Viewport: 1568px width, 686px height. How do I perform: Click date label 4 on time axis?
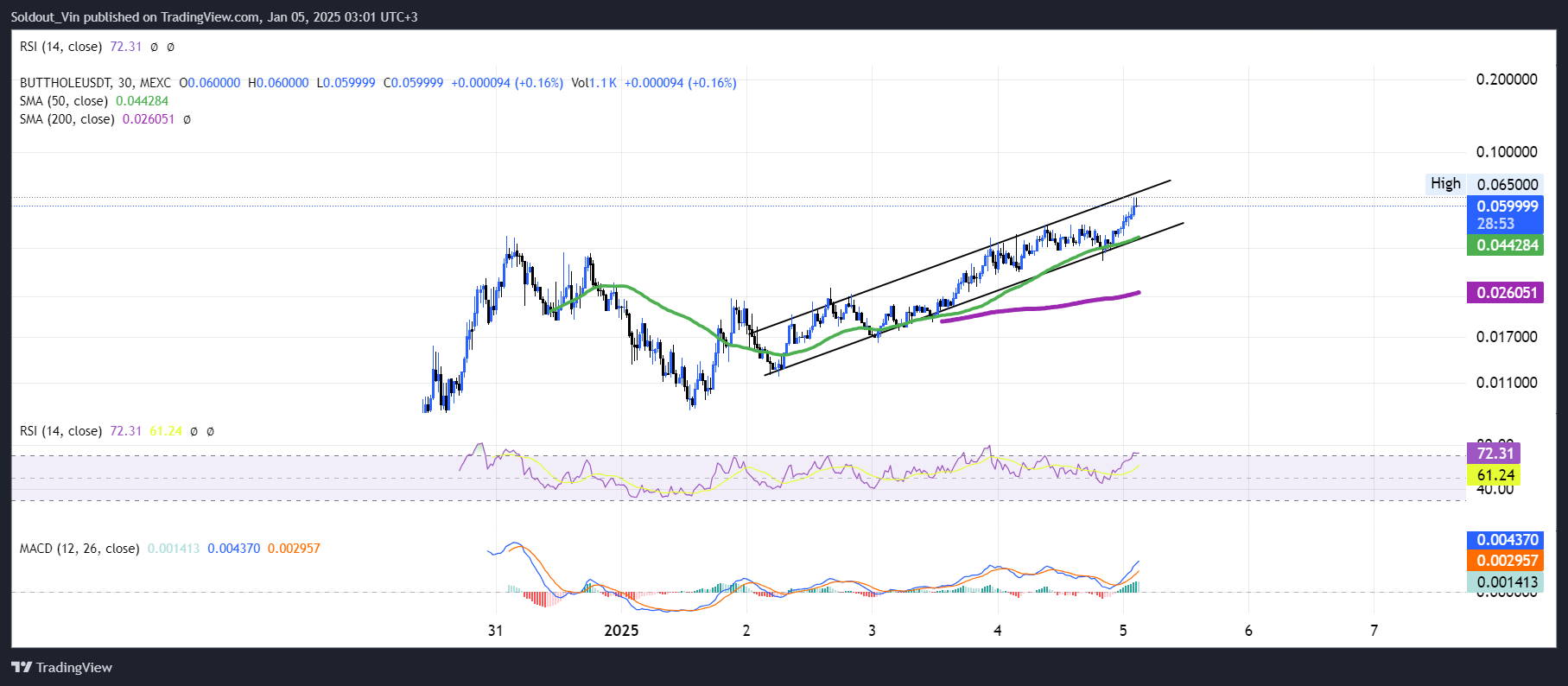(998, 631)
